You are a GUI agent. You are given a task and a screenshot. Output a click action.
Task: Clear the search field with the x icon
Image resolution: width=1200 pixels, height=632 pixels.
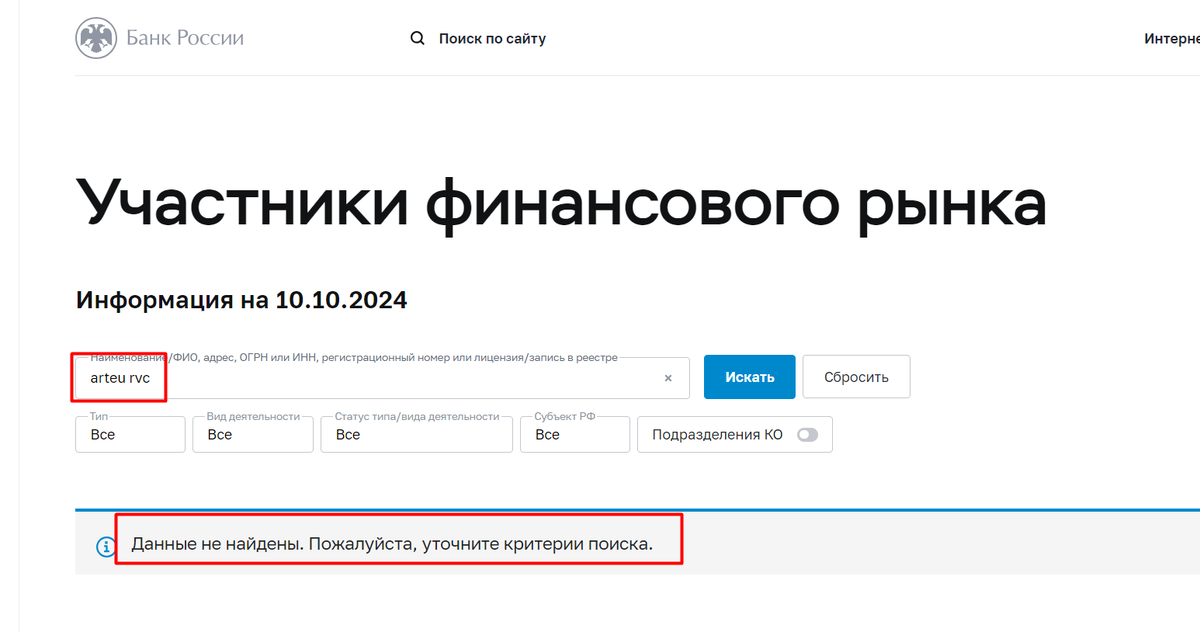tap(668, 378)
